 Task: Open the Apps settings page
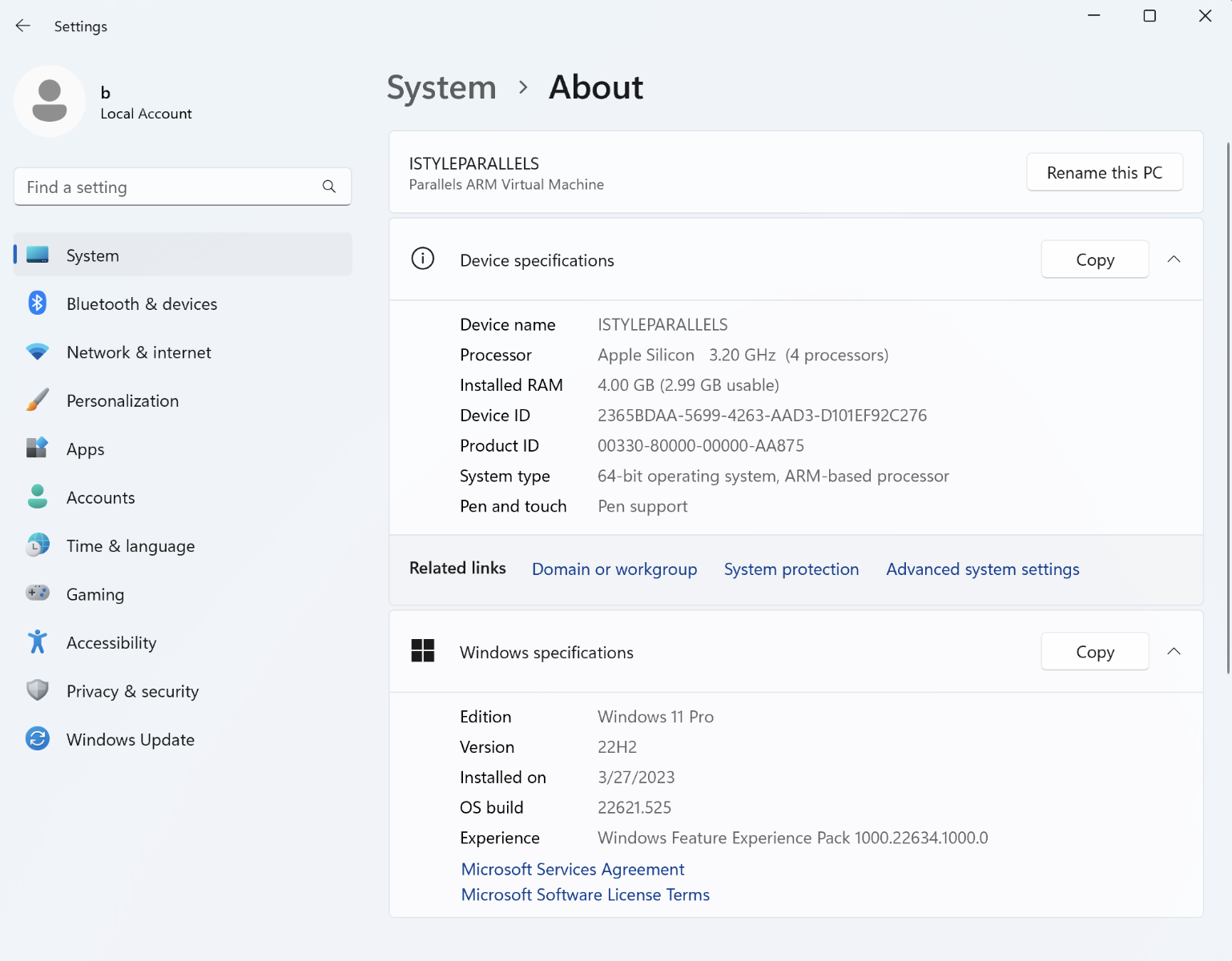(x=86, y=449)
